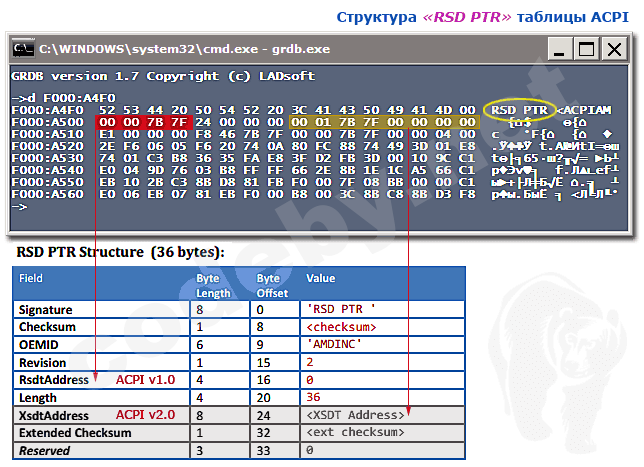
Task: Click the 'Checksum' field cell
Action: coord(101,327)
